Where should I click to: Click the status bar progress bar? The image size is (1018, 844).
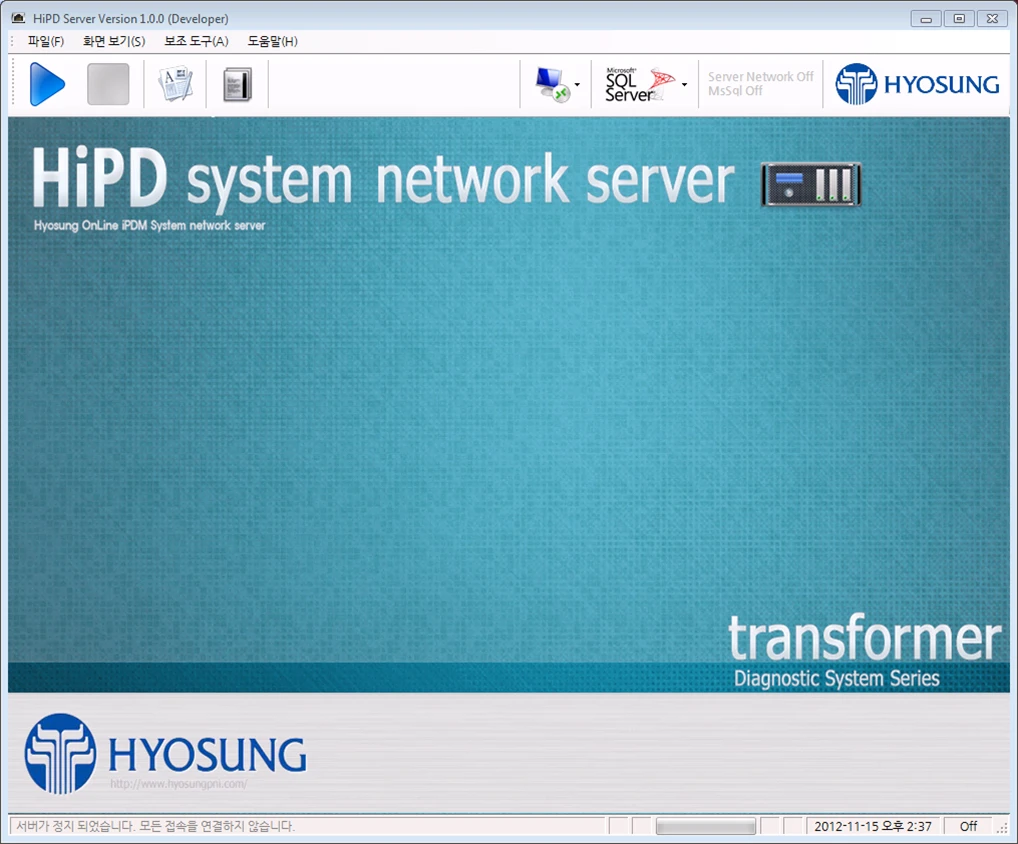[x=706, y=826]
